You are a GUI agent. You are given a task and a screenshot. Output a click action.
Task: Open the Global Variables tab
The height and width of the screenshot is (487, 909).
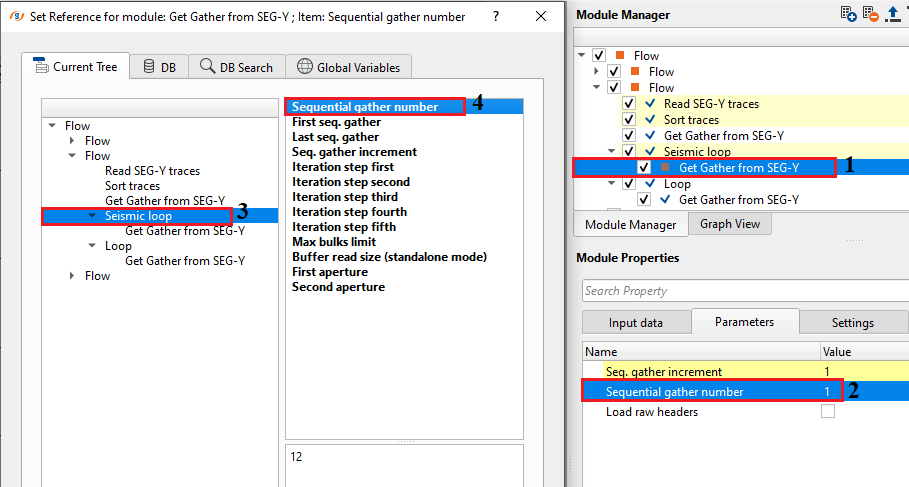(x=349, y=67)
